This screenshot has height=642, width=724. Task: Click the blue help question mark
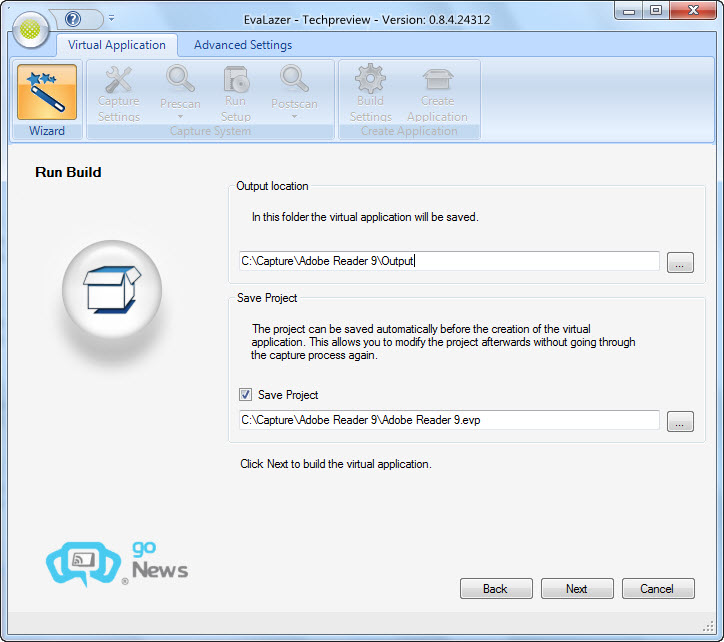(x=73, y=19)
